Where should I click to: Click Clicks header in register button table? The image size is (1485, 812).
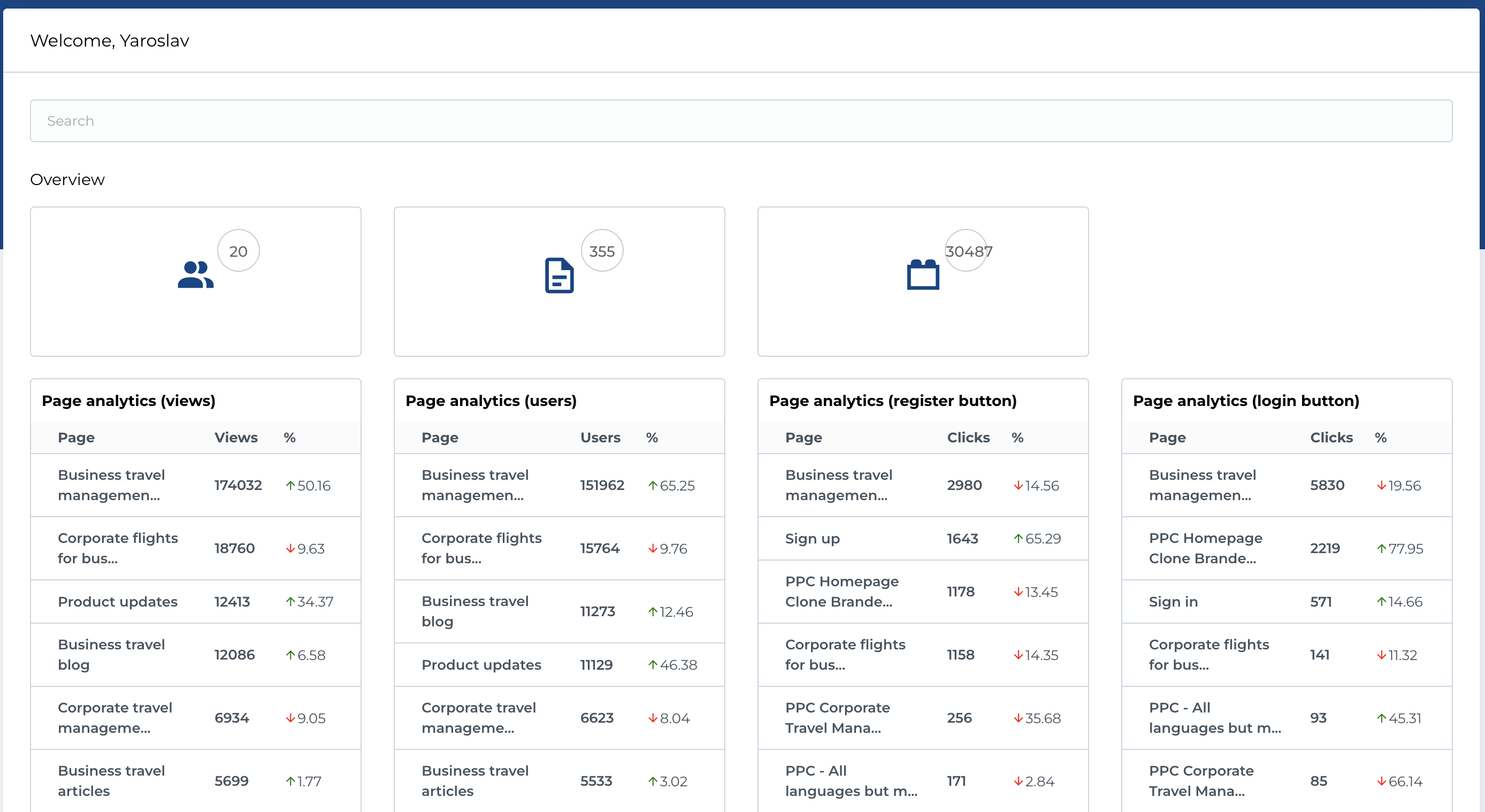[x=968, y=438]
